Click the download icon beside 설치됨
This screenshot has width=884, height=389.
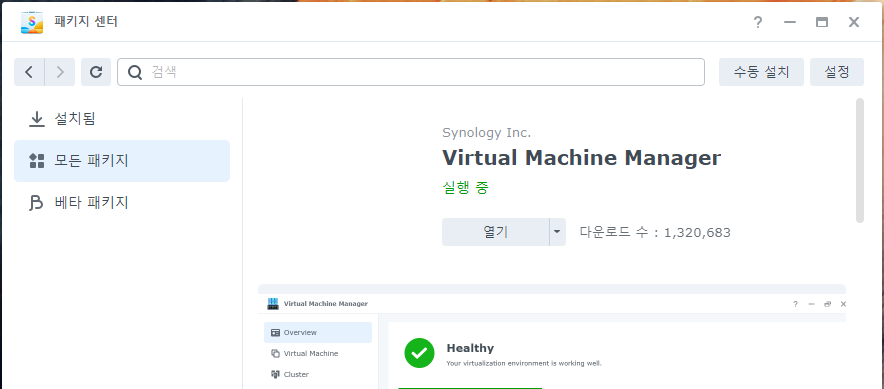pos(37,119)
